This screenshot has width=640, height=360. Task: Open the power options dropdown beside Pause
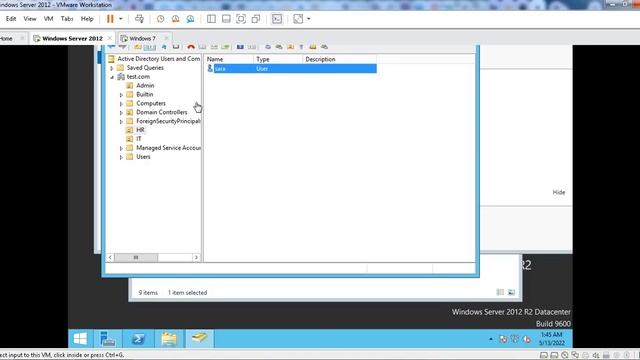point(120,19)
